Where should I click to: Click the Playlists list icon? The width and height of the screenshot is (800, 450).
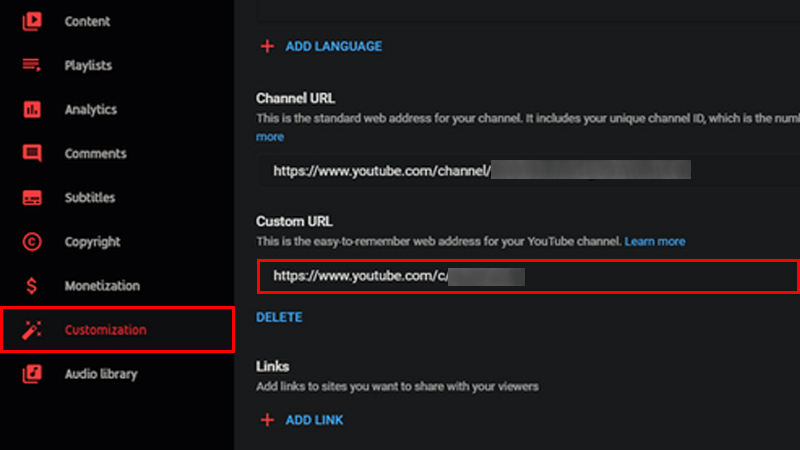(x=32, y=65)
